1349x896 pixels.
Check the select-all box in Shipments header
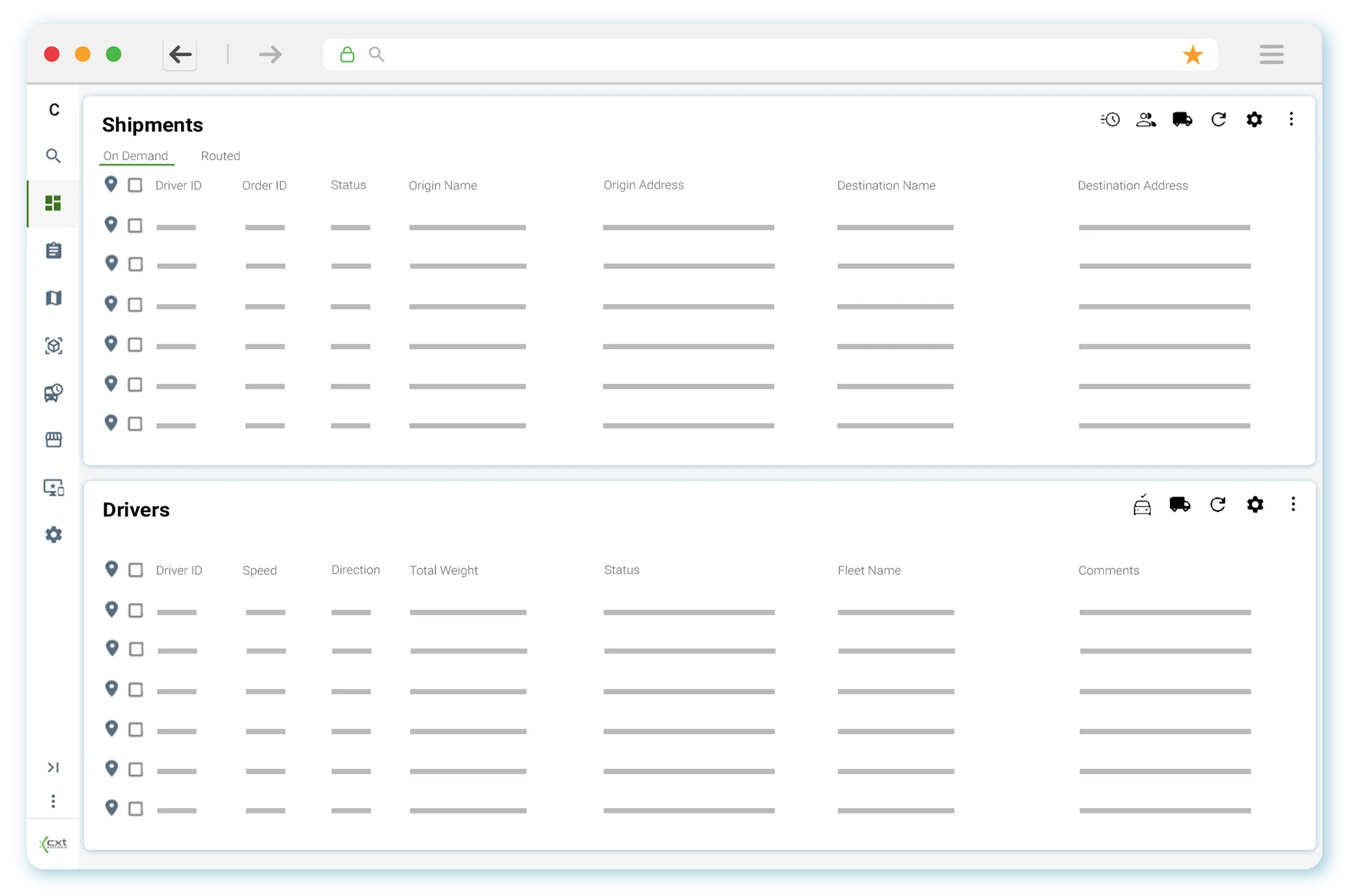click(x=135, y=186)
